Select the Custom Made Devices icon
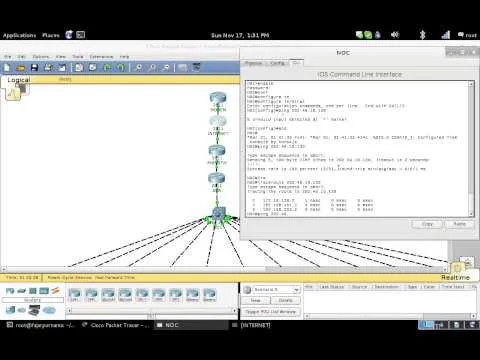Image resolution: width=480 pixels, height=360 pixels. click(x=34, y=310)
